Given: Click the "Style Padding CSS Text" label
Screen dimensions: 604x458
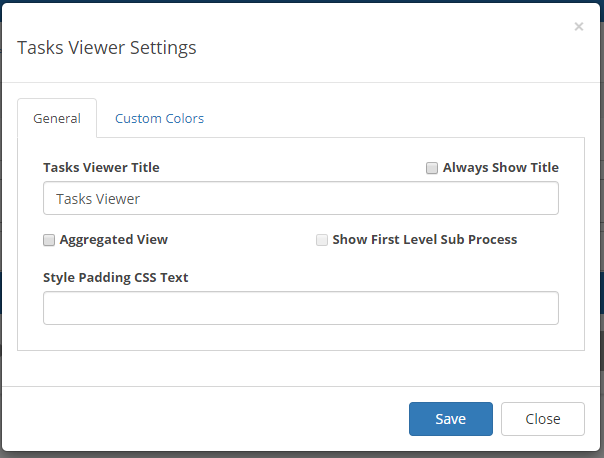Looking at the screenshot, I should (116, 278).
